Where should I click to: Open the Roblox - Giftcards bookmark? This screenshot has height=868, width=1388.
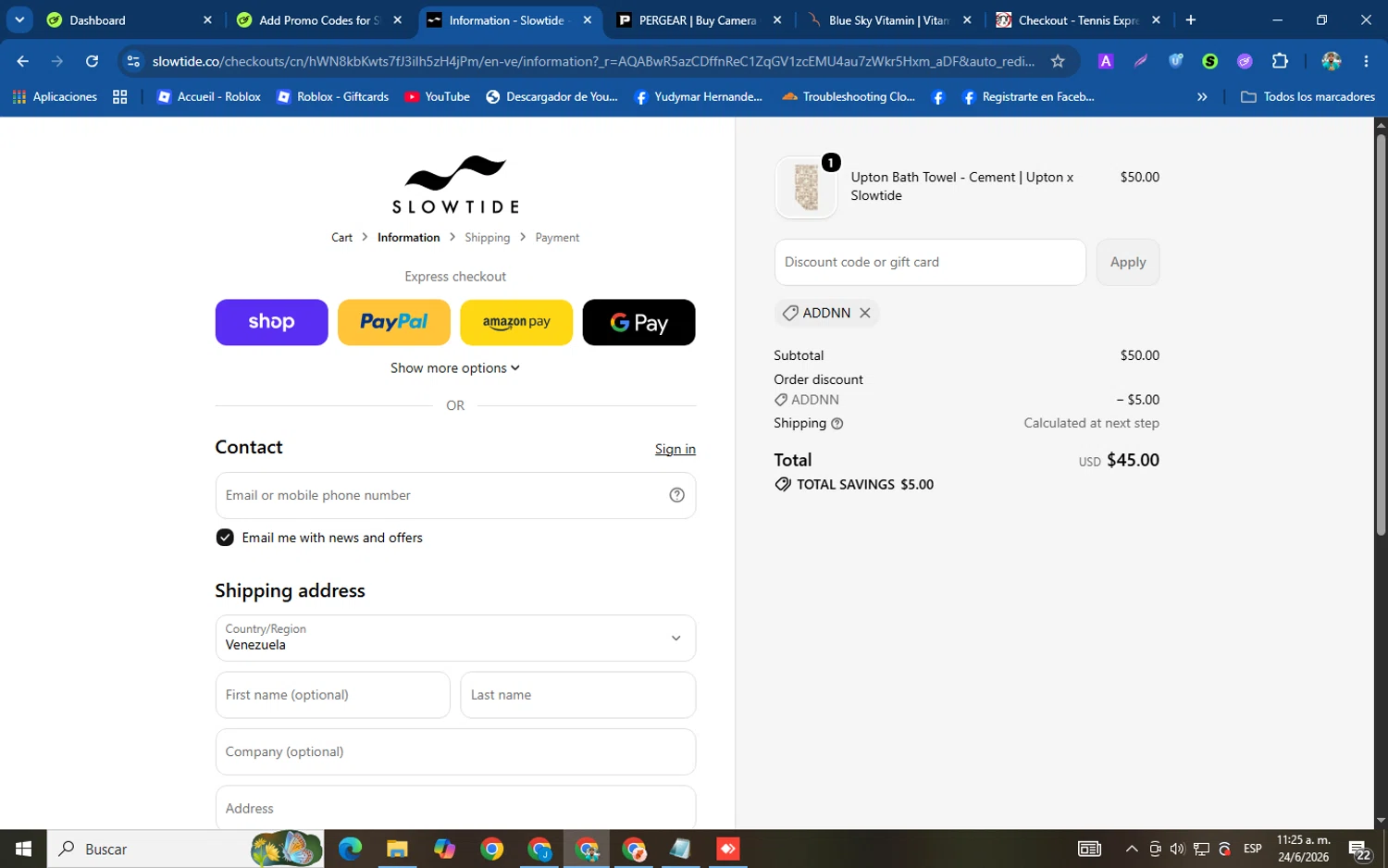(x=333, y=96)
